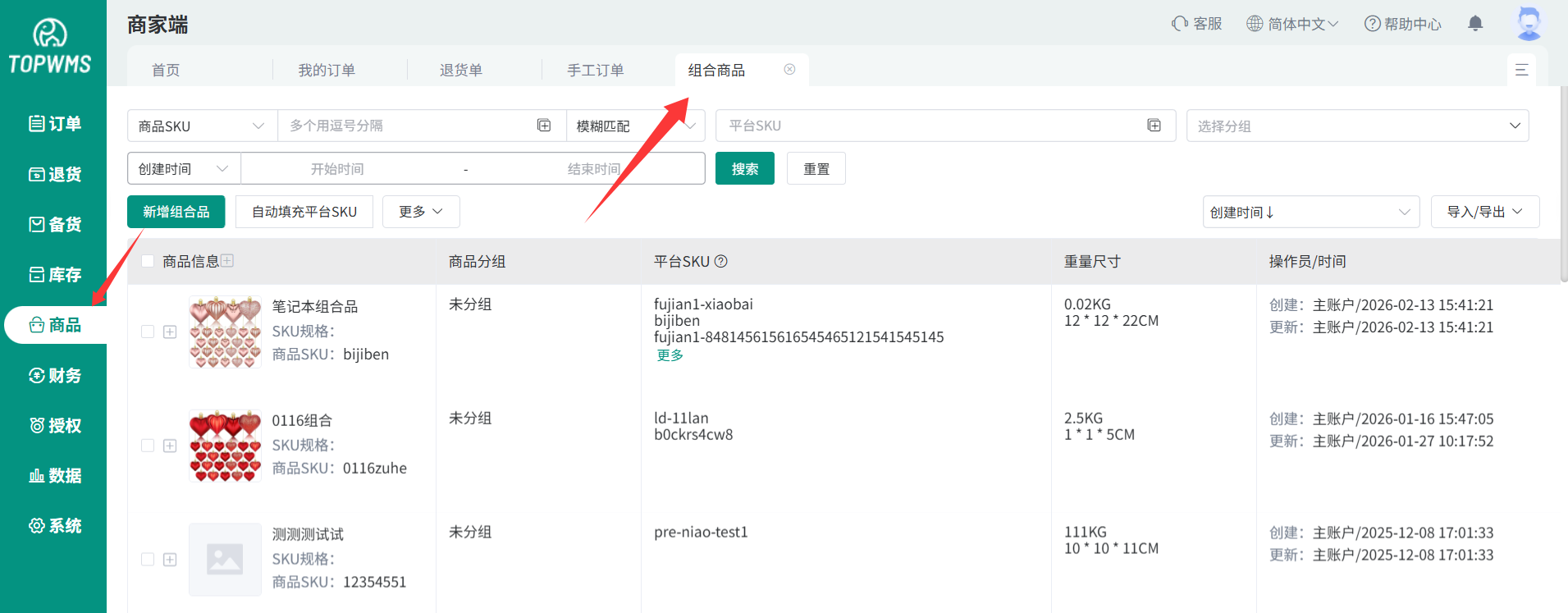Close the 组合商品 tab
Image resolution: width=1568 pixels, height=613 pixels.
coord(789,70)
